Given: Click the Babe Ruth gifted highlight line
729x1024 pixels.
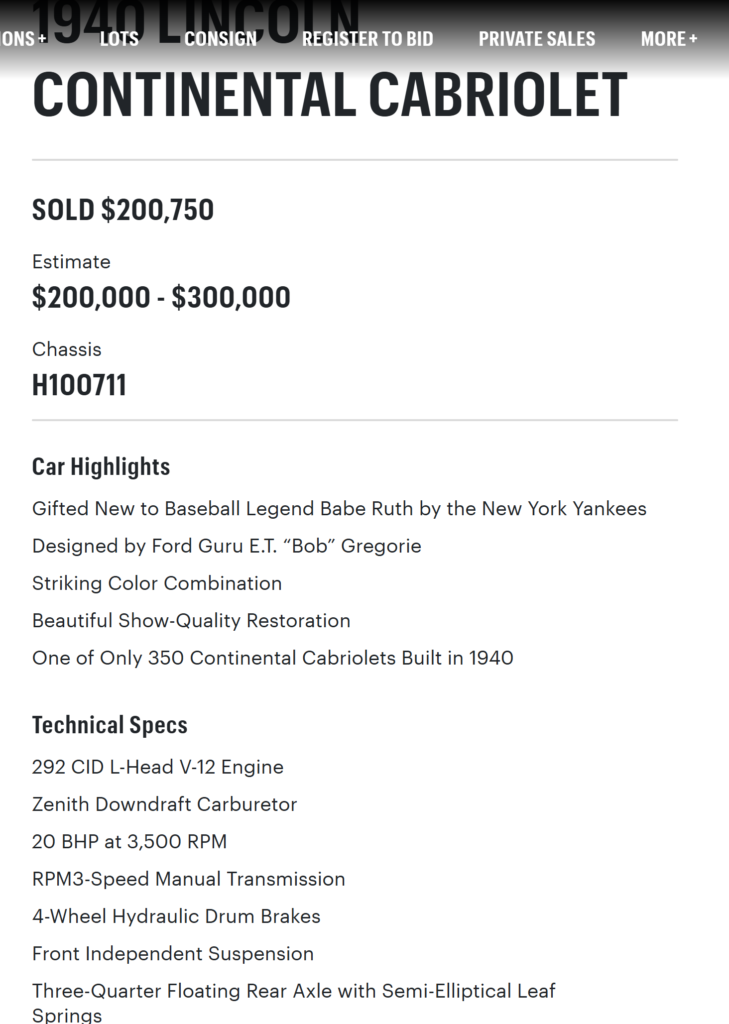Looking at the screenshot, I should [339, 509].
